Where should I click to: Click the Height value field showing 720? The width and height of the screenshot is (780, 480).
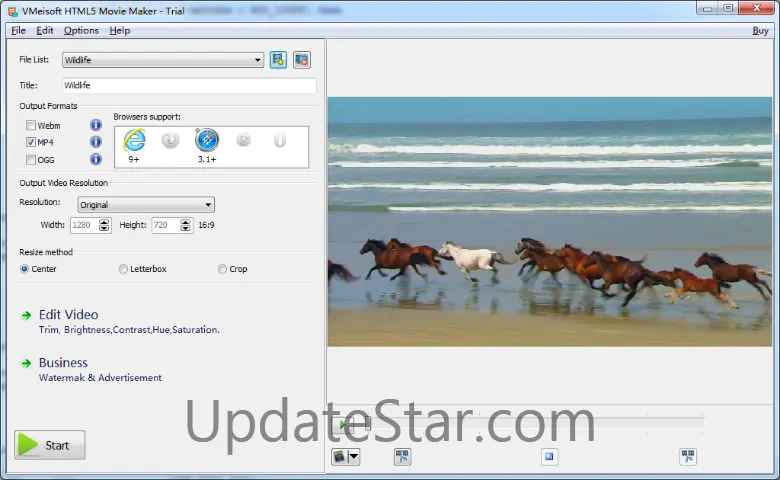point(166,225)
